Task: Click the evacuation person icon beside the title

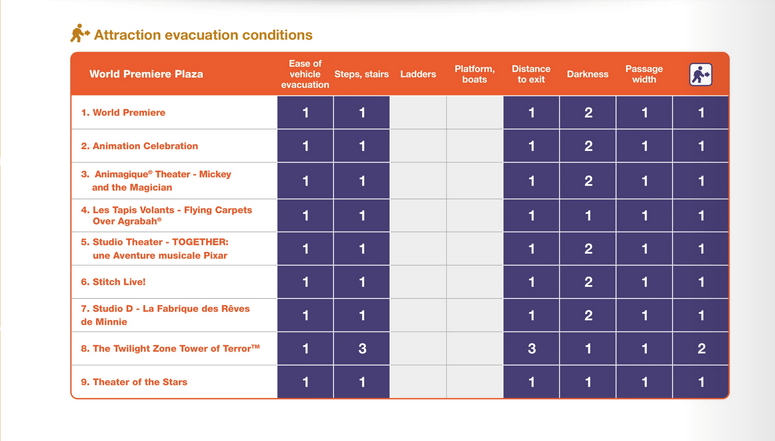Action: pyautogui.click(x=80, y=34)
